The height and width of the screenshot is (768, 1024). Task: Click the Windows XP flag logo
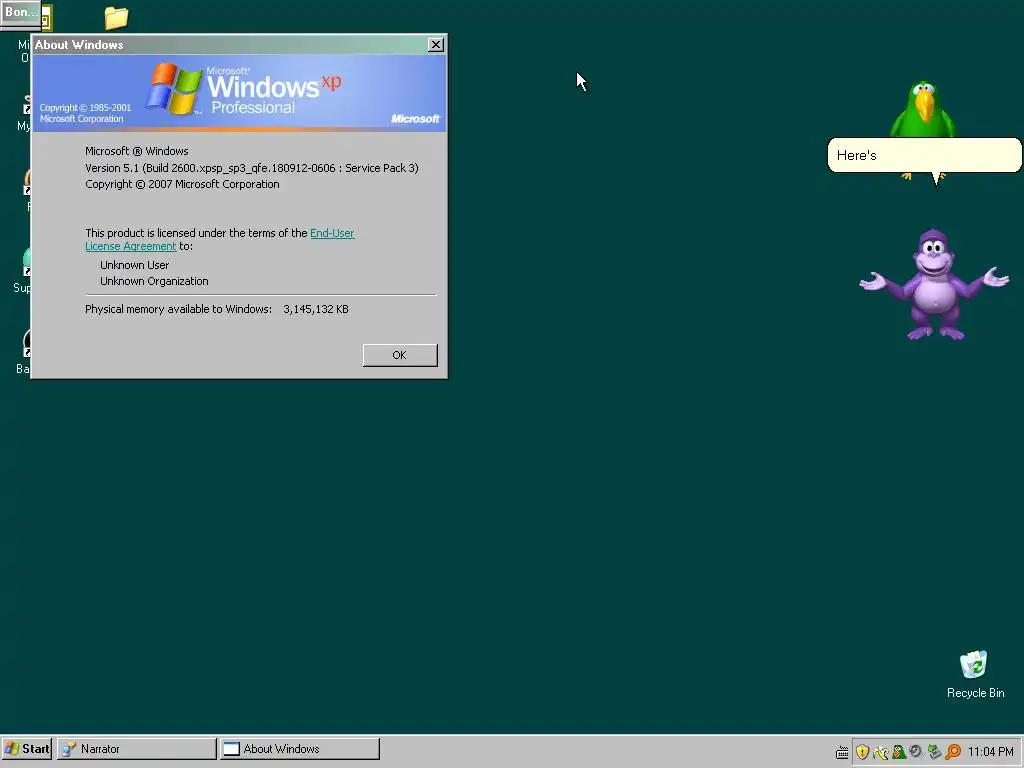174,89
